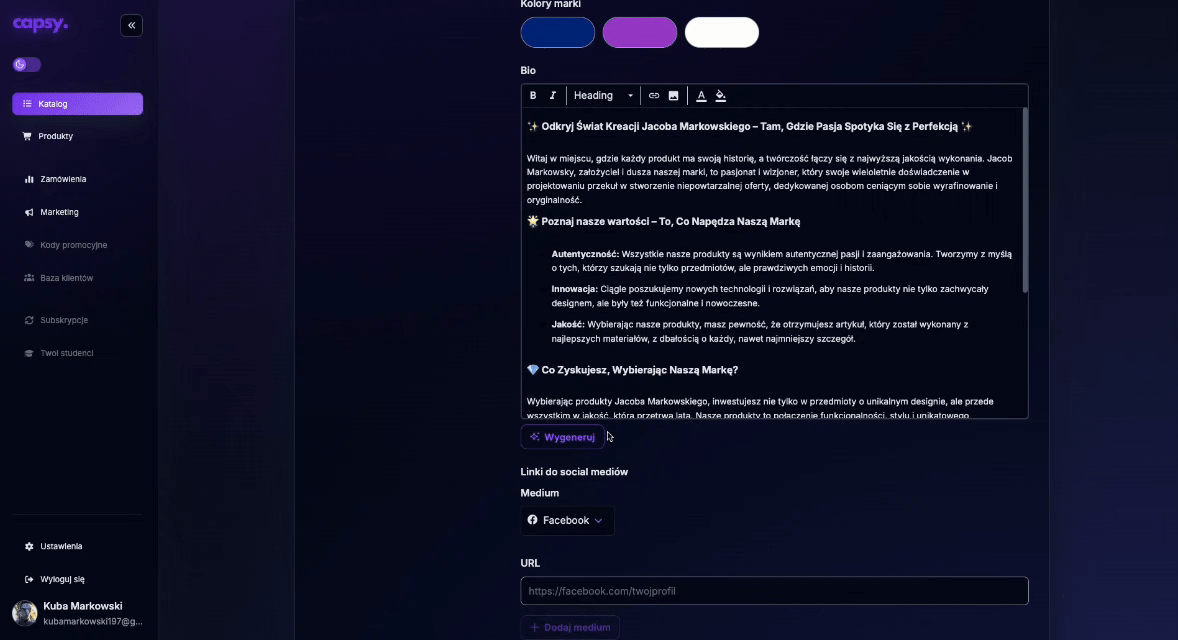Select the purple brand color swatch
The width and height of the screenshot is (1178, 640).
(x=640, y=32)
